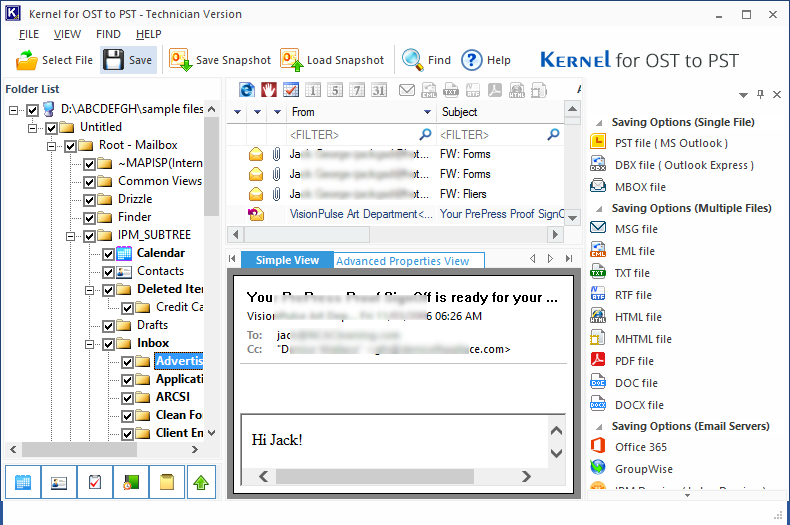Open tasks checklist icon in bottom panel
The height and width of the screenshot is (525, 790).
pyautogui.click(x=95, y=482)
